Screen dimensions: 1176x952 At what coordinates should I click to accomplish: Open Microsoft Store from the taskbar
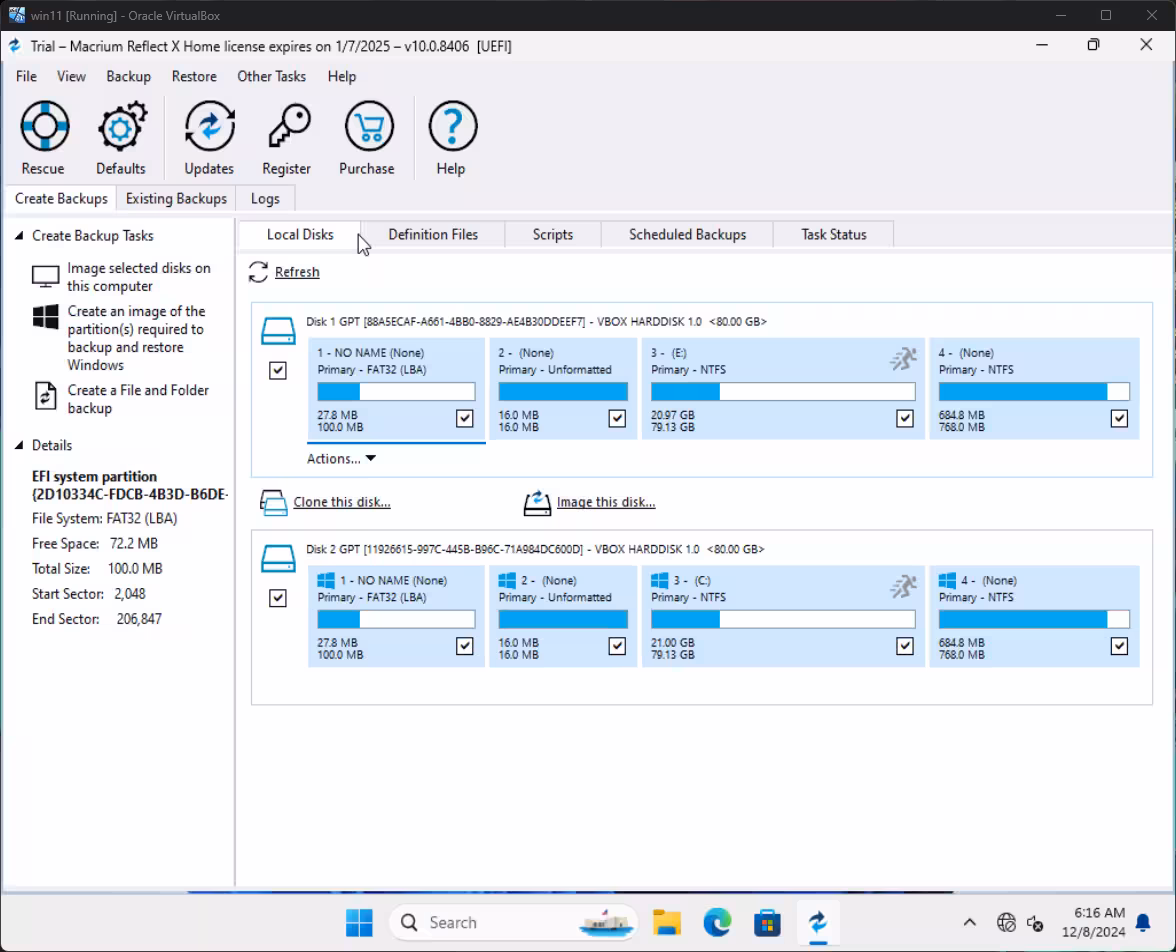click(767, 923)
